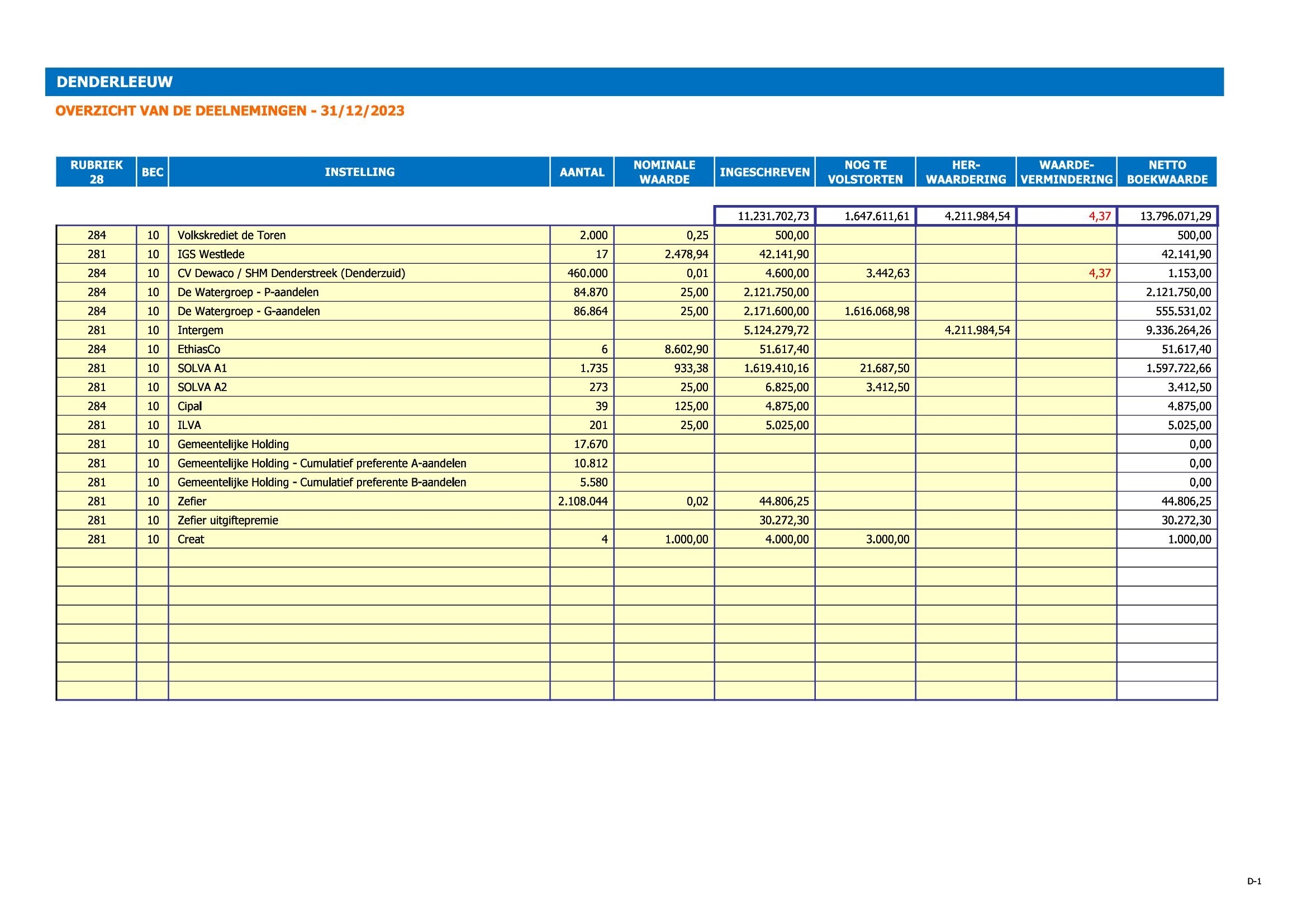
Task: Select the SOLVA A1 row name
Action: click(x=359, y=368)
